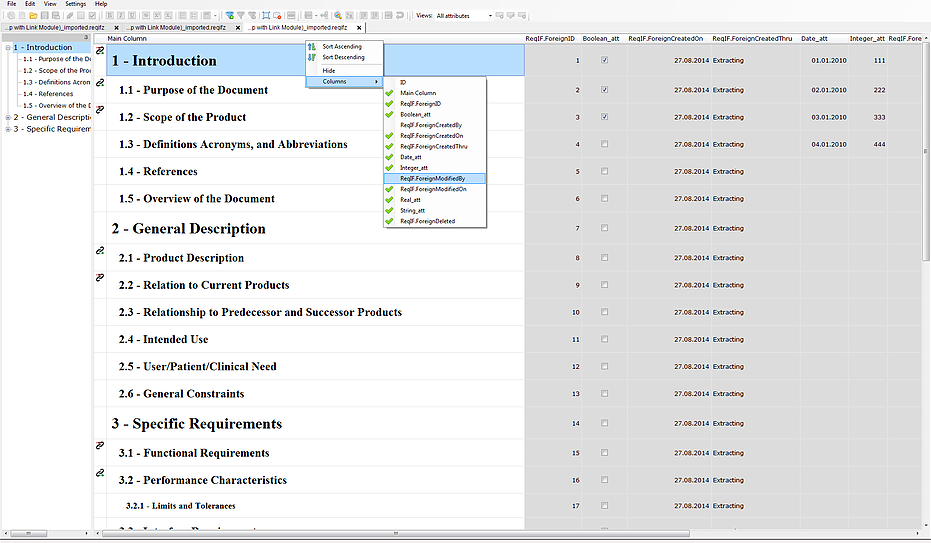Switch to the first imported.reqifz tab

[x=55, y=27]
